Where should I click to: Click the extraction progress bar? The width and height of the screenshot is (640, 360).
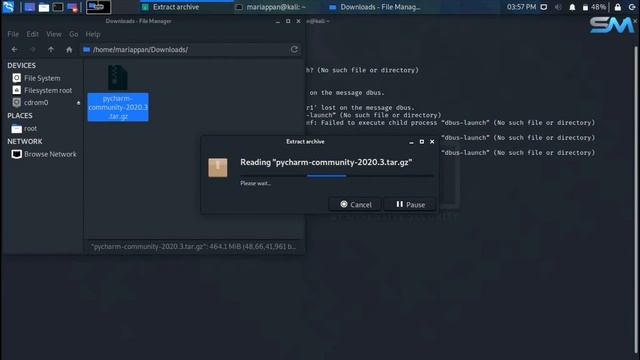337,176
